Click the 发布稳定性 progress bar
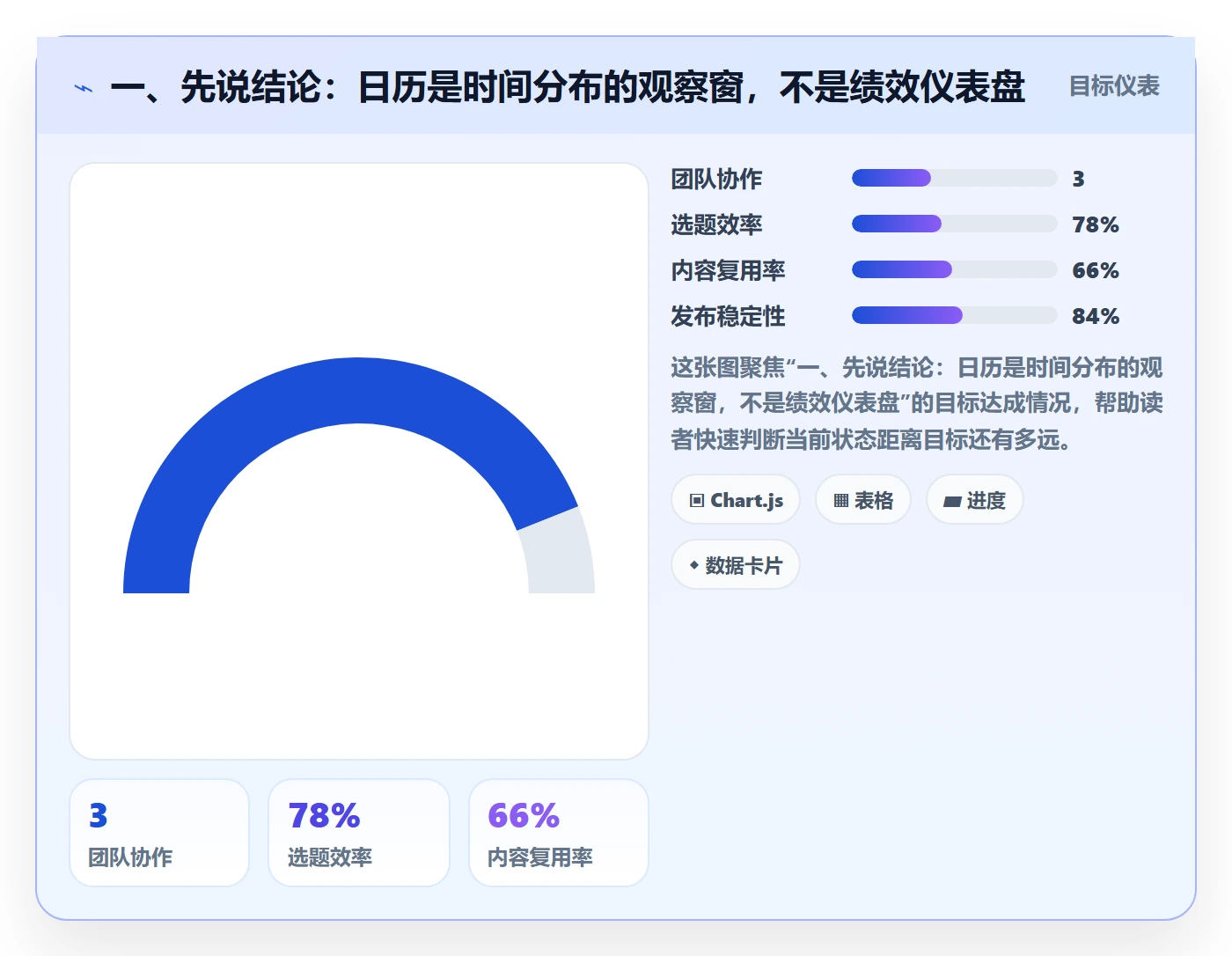The height and width of the screenshot is (956, 1232). (954, 315)
